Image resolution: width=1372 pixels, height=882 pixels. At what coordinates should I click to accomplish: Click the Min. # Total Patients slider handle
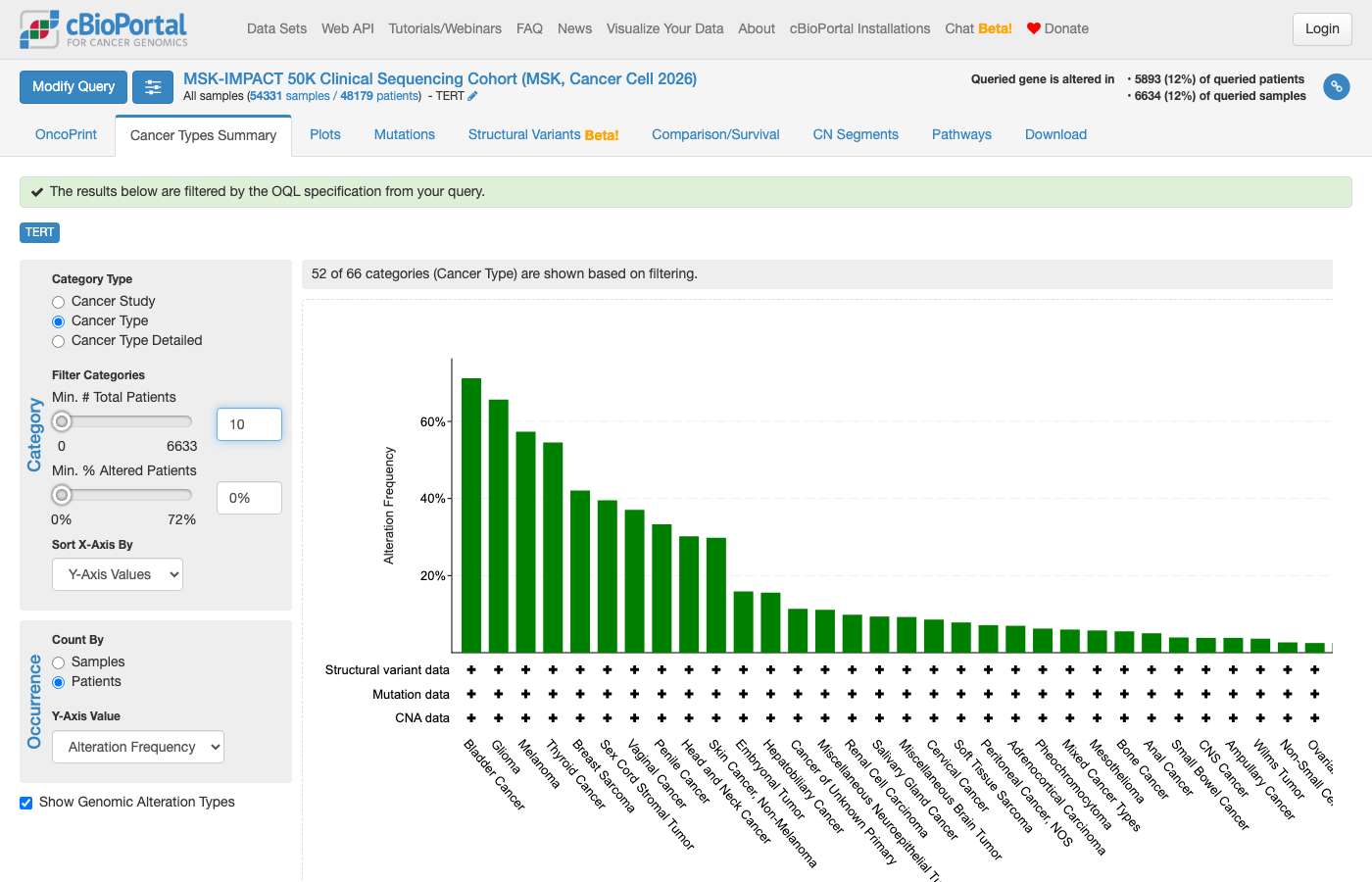click(x=62, y=421)
